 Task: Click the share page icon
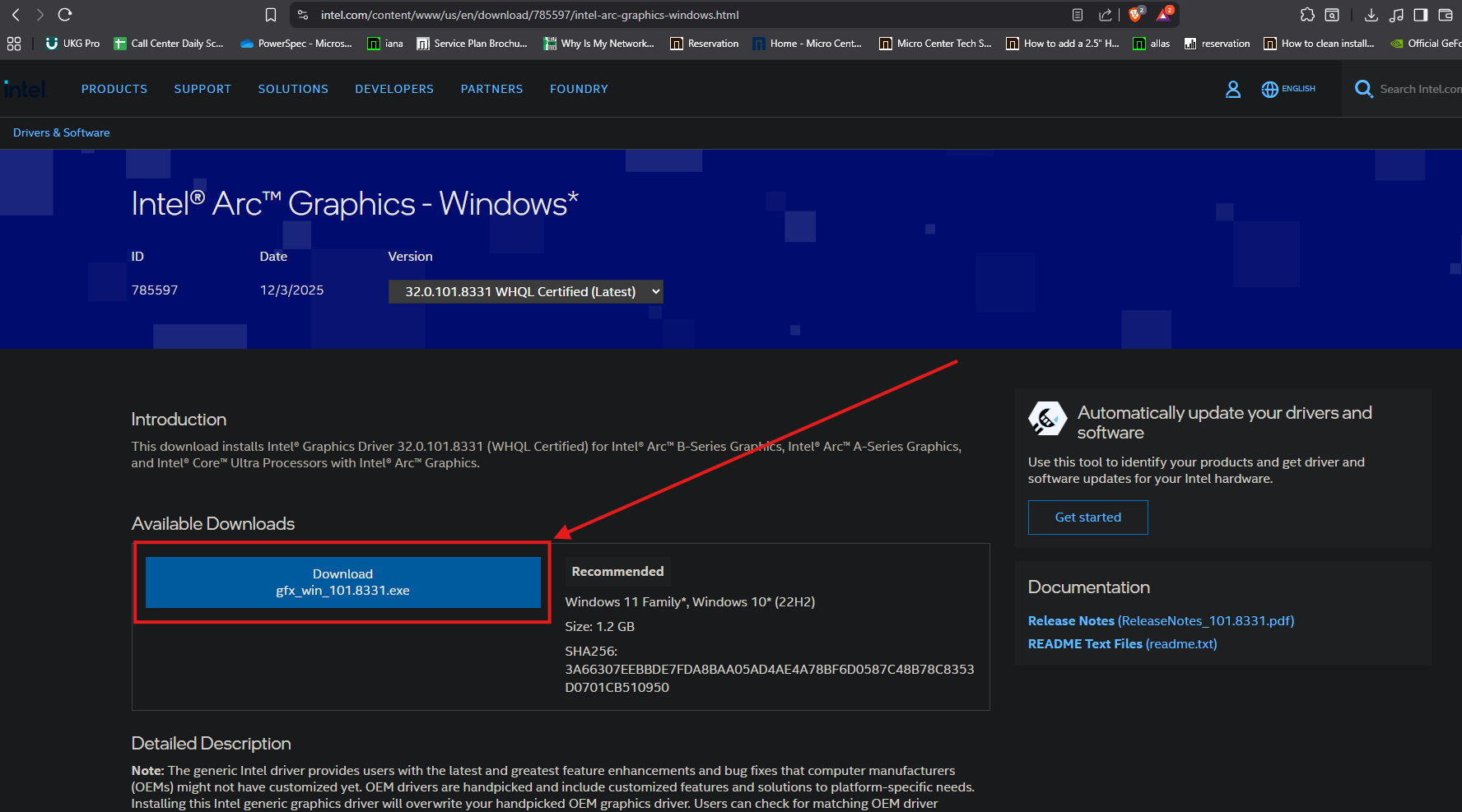coord(1106,15)
